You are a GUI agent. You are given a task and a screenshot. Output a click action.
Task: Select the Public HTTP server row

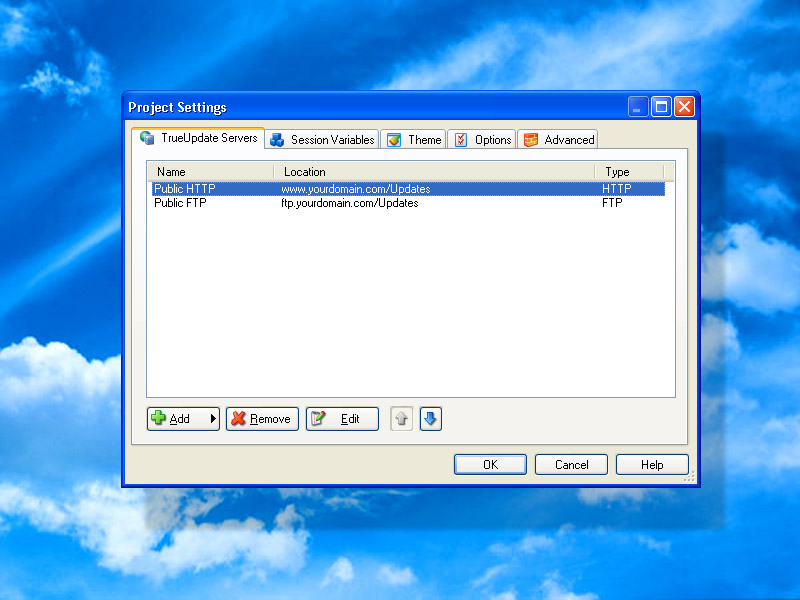point(408,189)
